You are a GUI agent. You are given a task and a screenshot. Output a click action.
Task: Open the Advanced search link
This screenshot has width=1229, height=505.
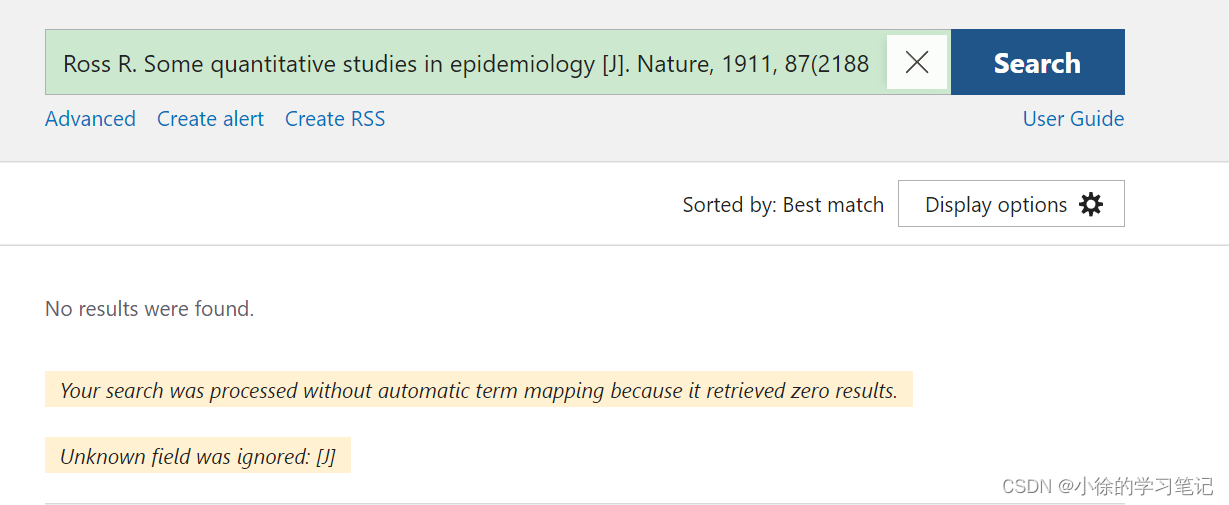90,119
